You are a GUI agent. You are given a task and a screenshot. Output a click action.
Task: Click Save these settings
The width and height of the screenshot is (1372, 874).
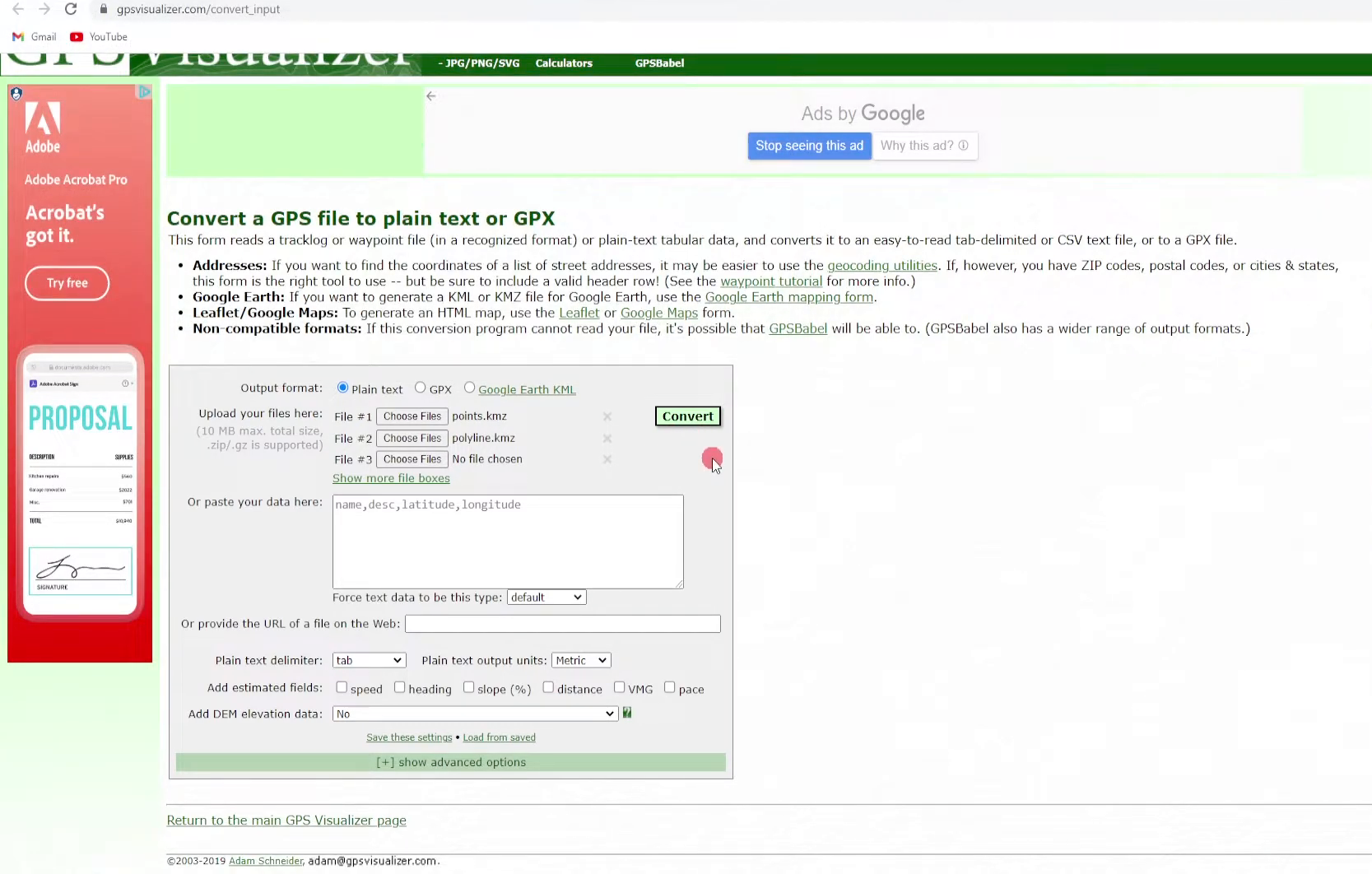coord(409,737)
